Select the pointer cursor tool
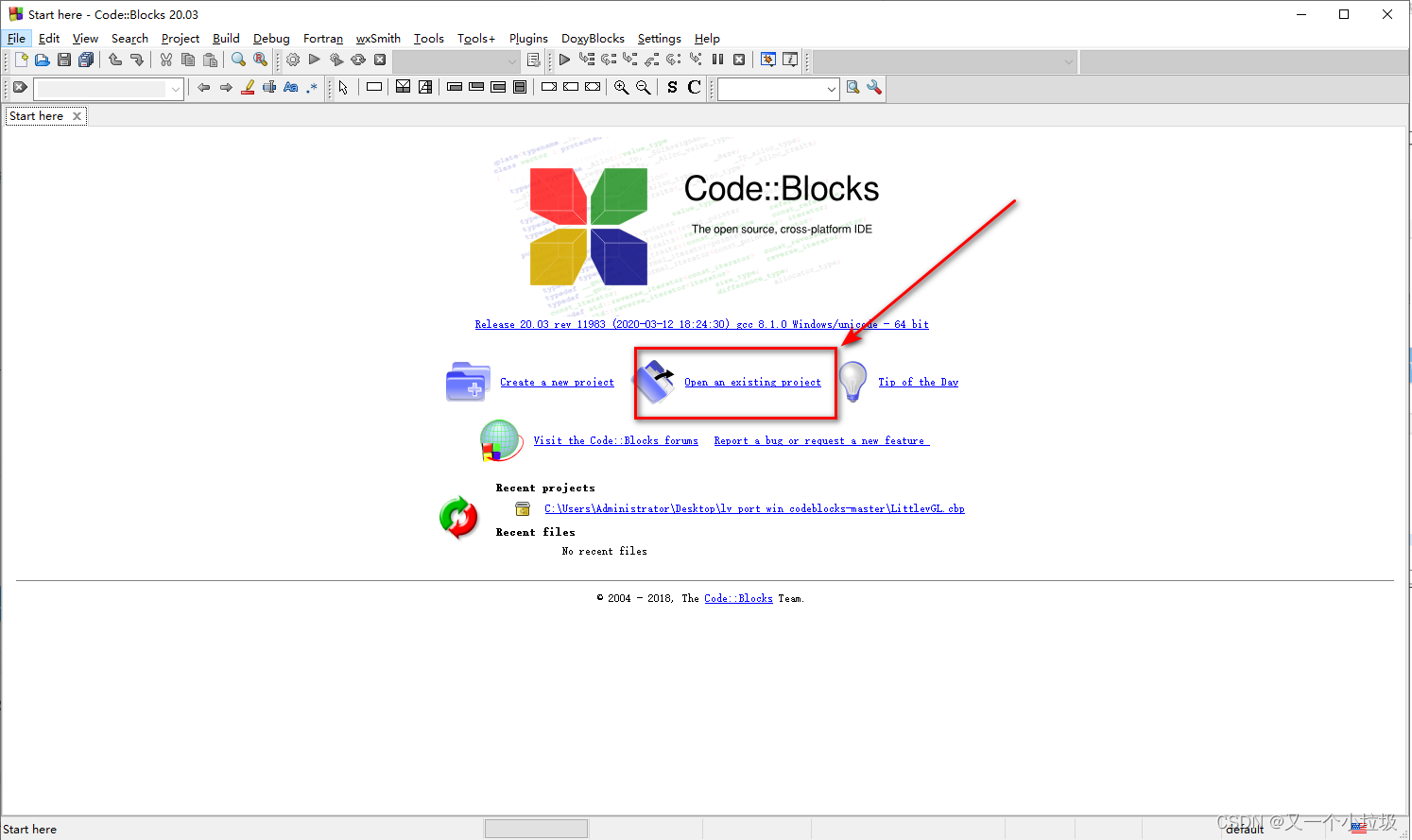Viewport: 1412px width, 840px height. pos(344,88)
